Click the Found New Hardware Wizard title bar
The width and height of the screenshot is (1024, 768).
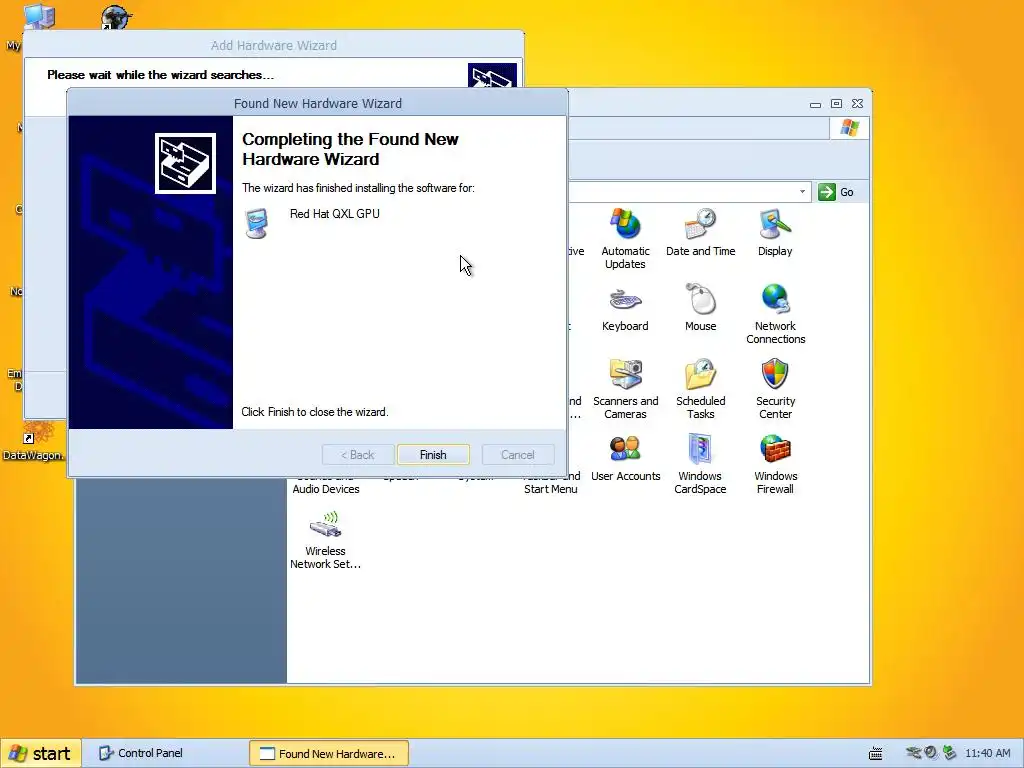317,103
